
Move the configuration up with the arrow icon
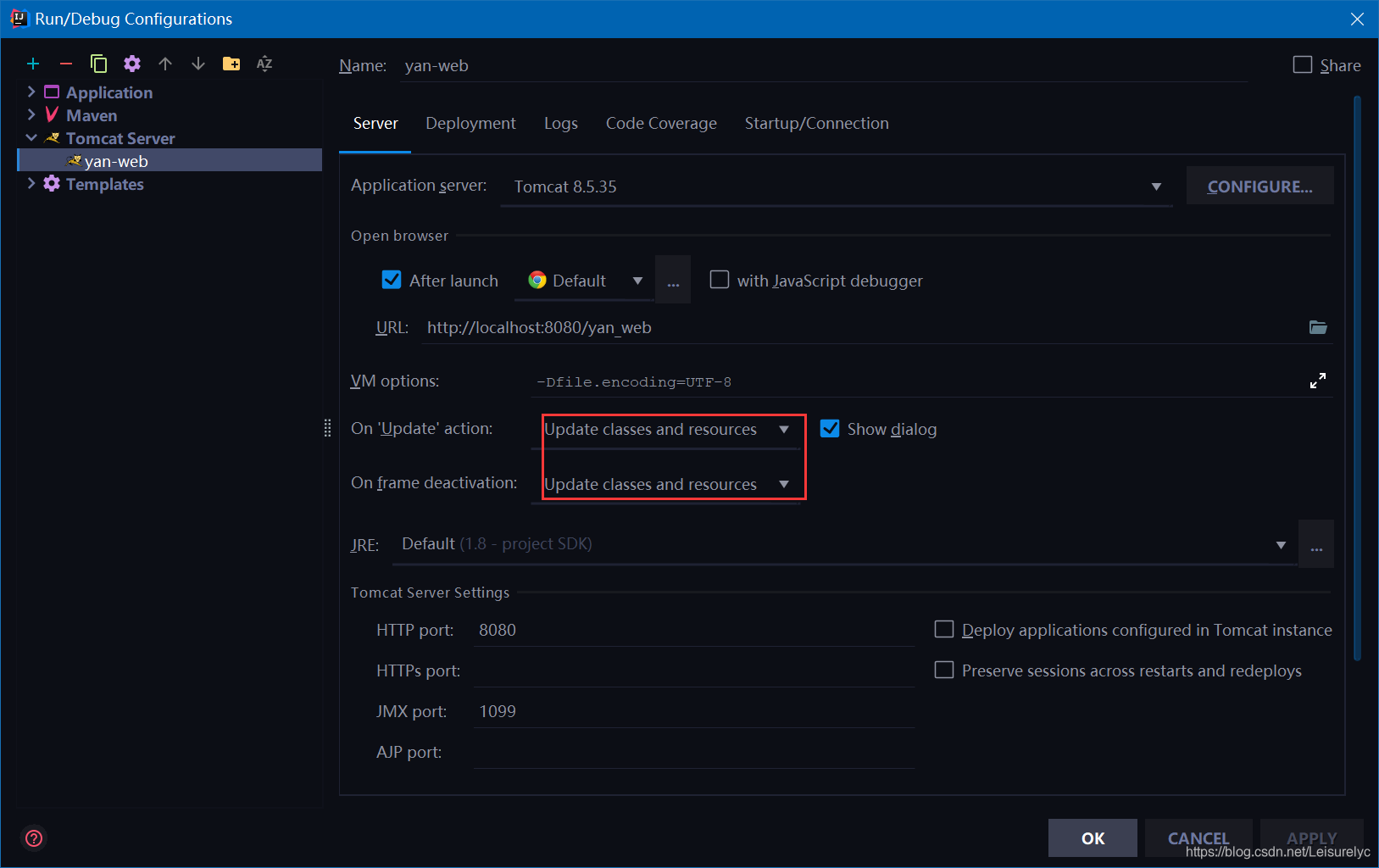165,64
